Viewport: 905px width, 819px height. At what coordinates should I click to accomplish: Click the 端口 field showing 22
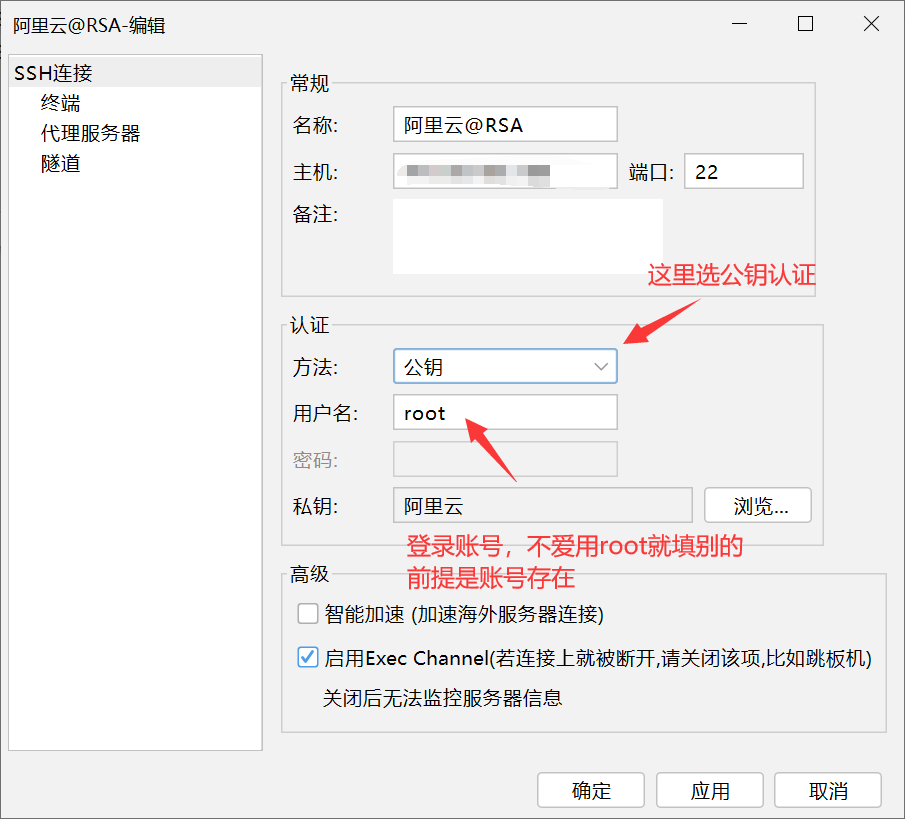[x=743, y=171]
